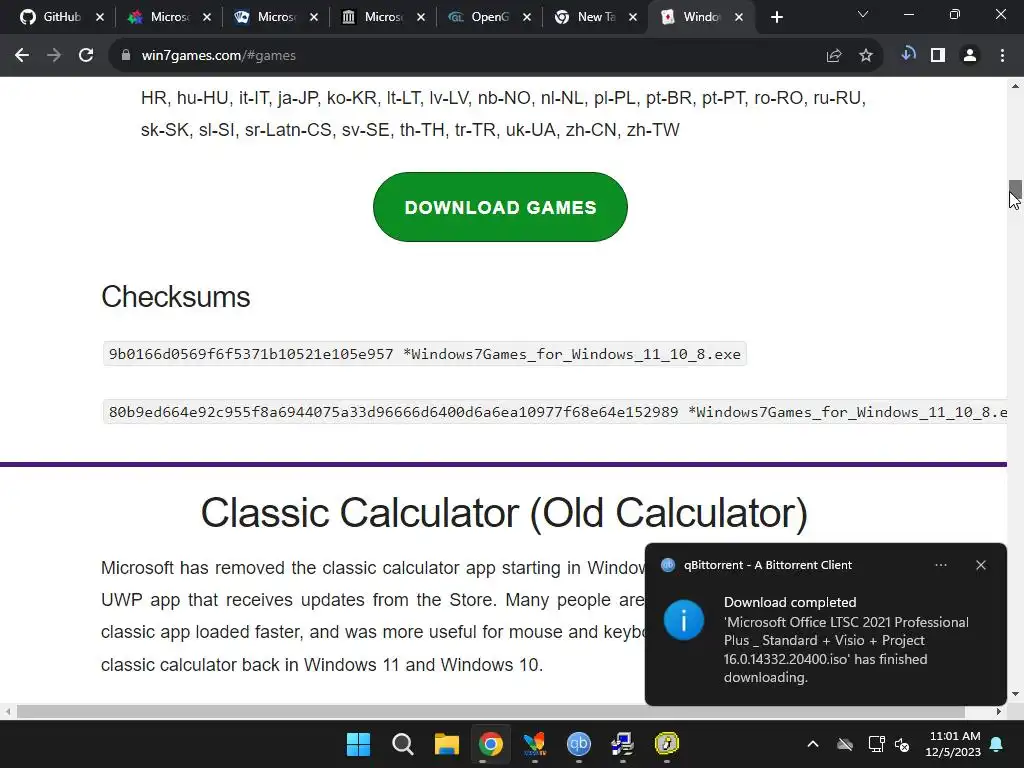Open qBittorrent notification options menu
This screenshot has width=1024, height=768.
pyautogui.click(x=940, y=565)
